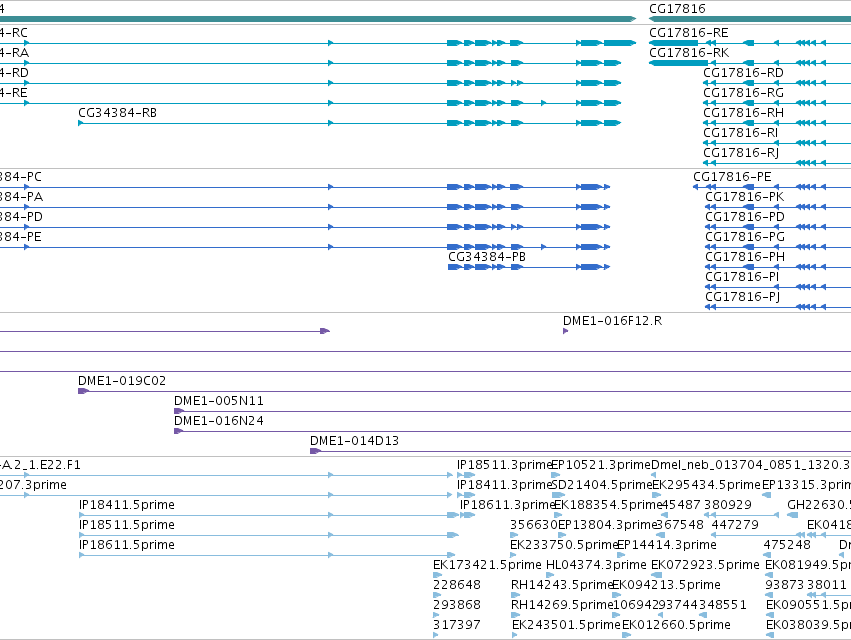Viewport: 851px width, 640px height.
Task: Select the DME1-014D13 clone label
Action: [354, 441]
